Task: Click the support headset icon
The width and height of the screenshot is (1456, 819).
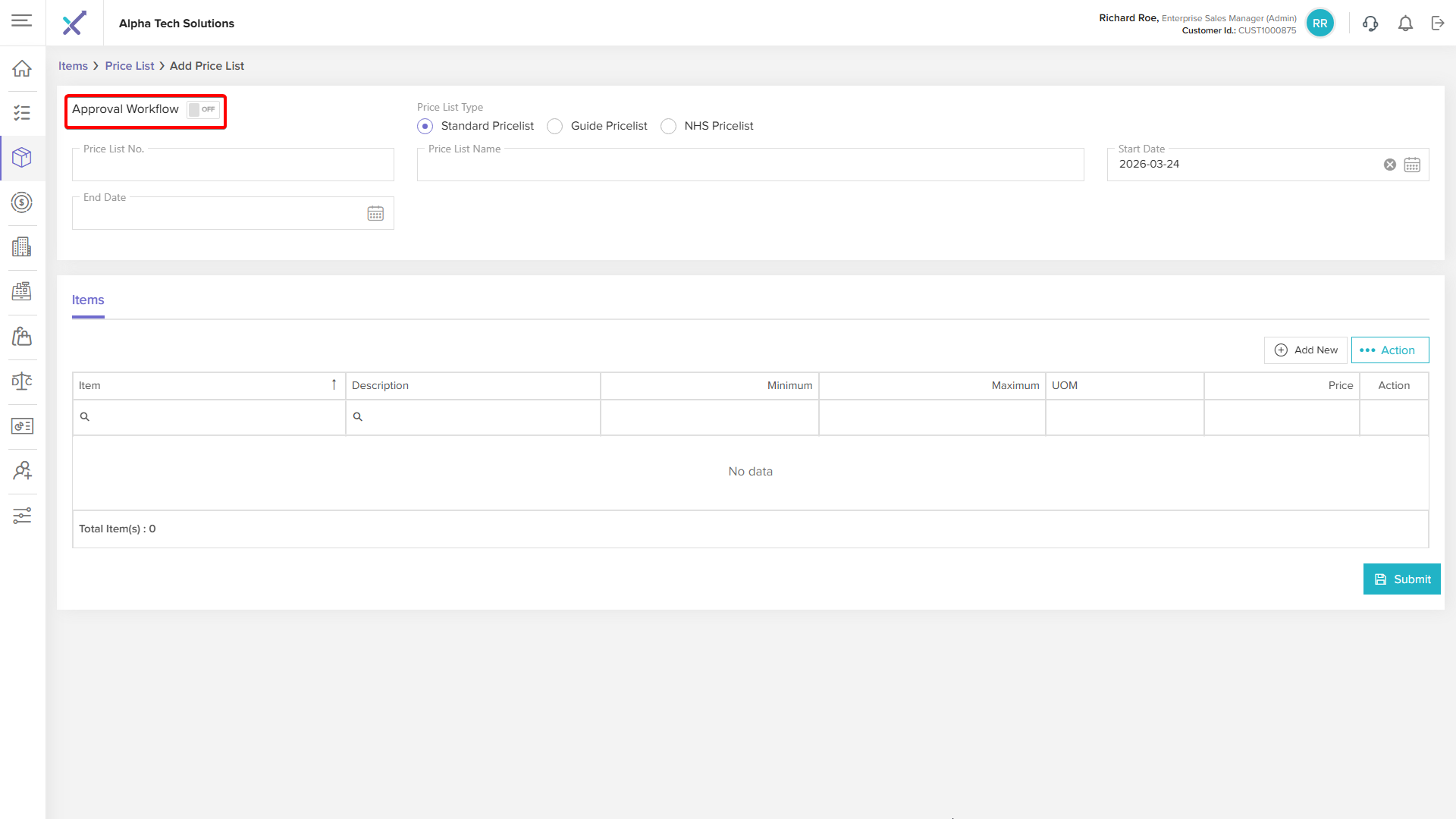Action: 1370,24
